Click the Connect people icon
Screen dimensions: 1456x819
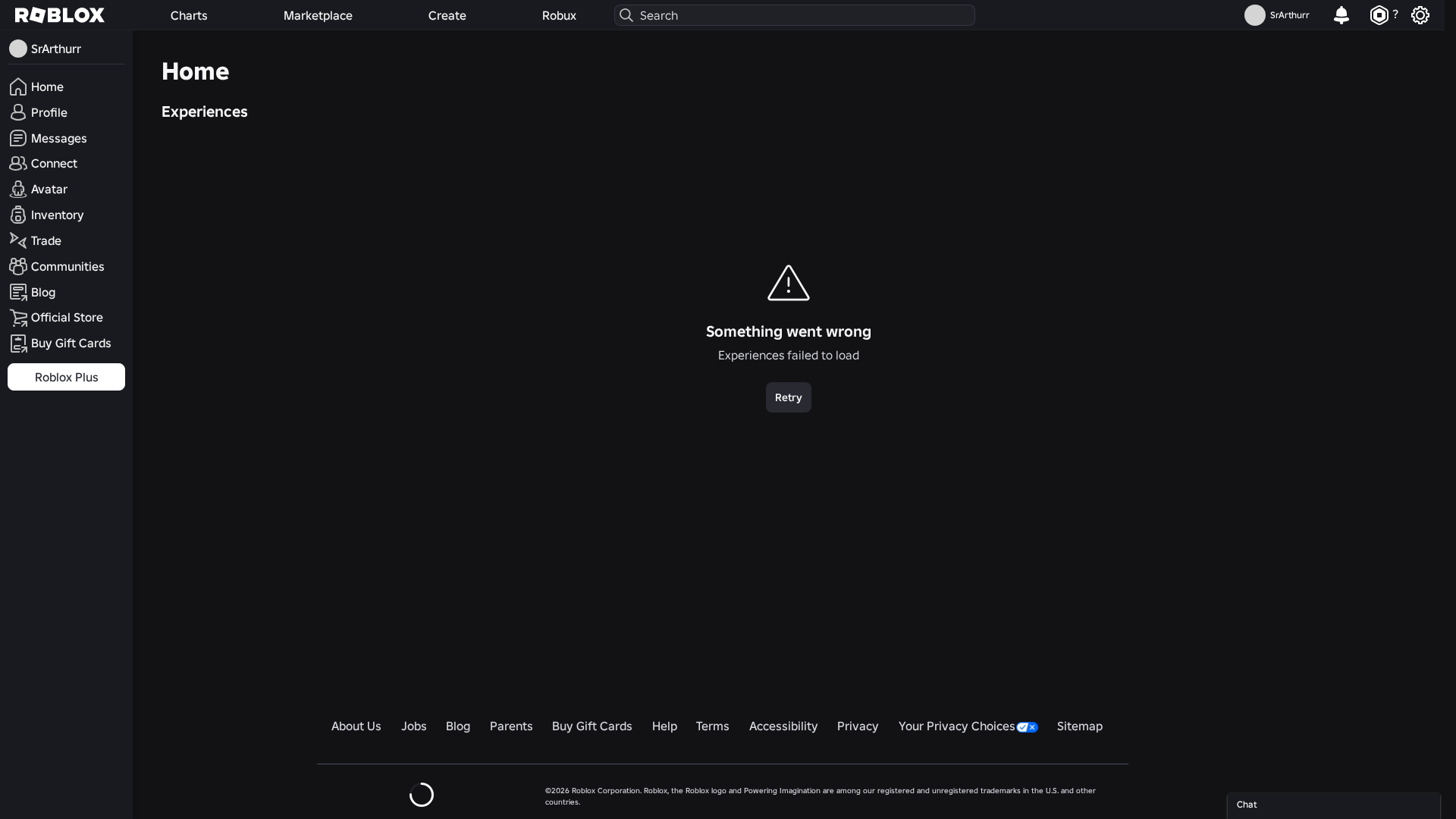tap(18, 163)
